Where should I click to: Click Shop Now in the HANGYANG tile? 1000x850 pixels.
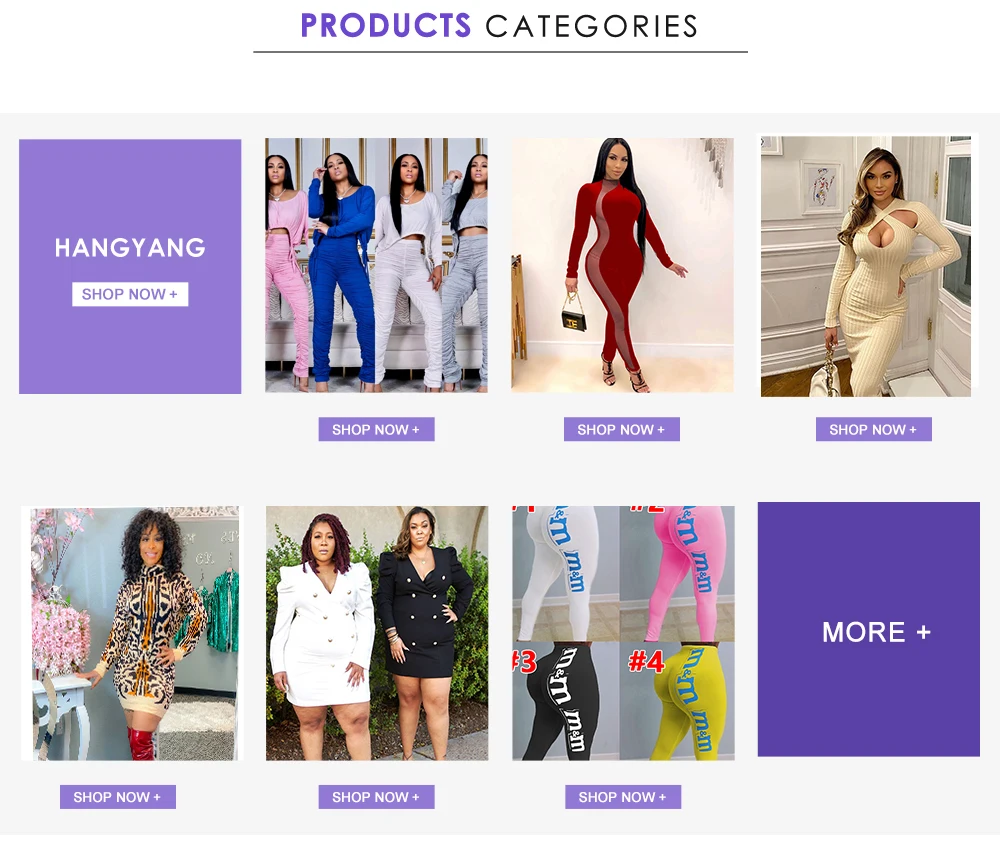pyautogui.click(x=130, y=294)
